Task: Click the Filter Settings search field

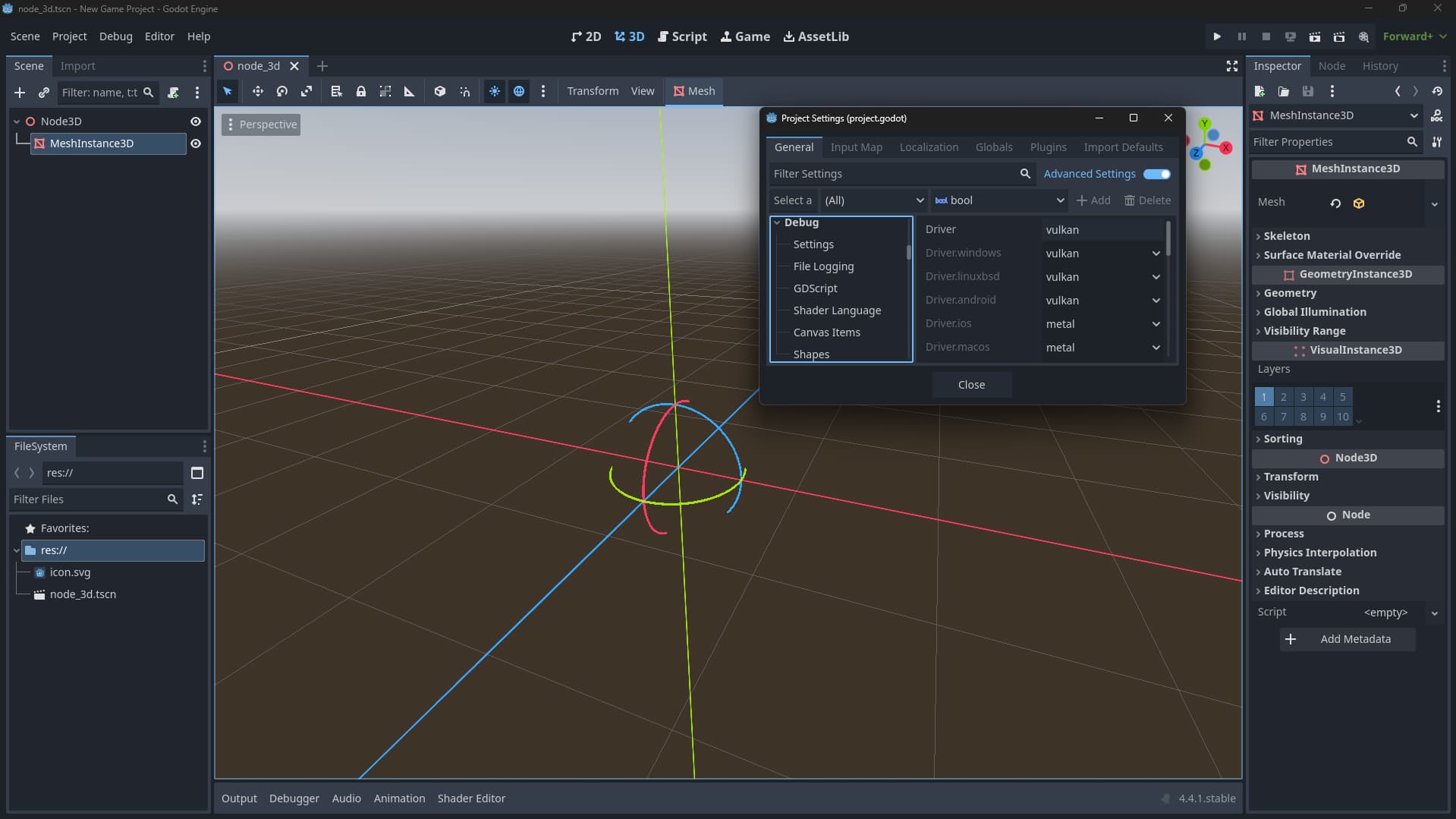Action: (x=894, y=174)
